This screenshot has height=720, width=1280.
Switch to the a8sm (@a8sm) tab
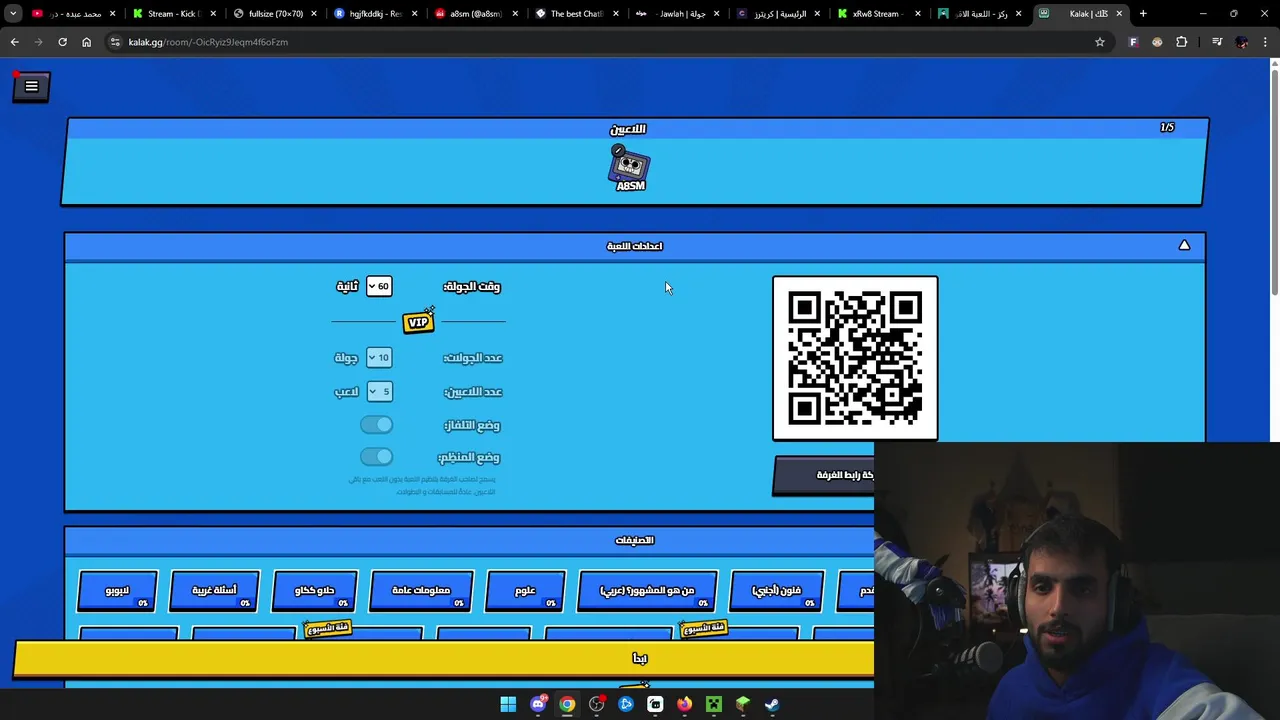coord(476,14)
